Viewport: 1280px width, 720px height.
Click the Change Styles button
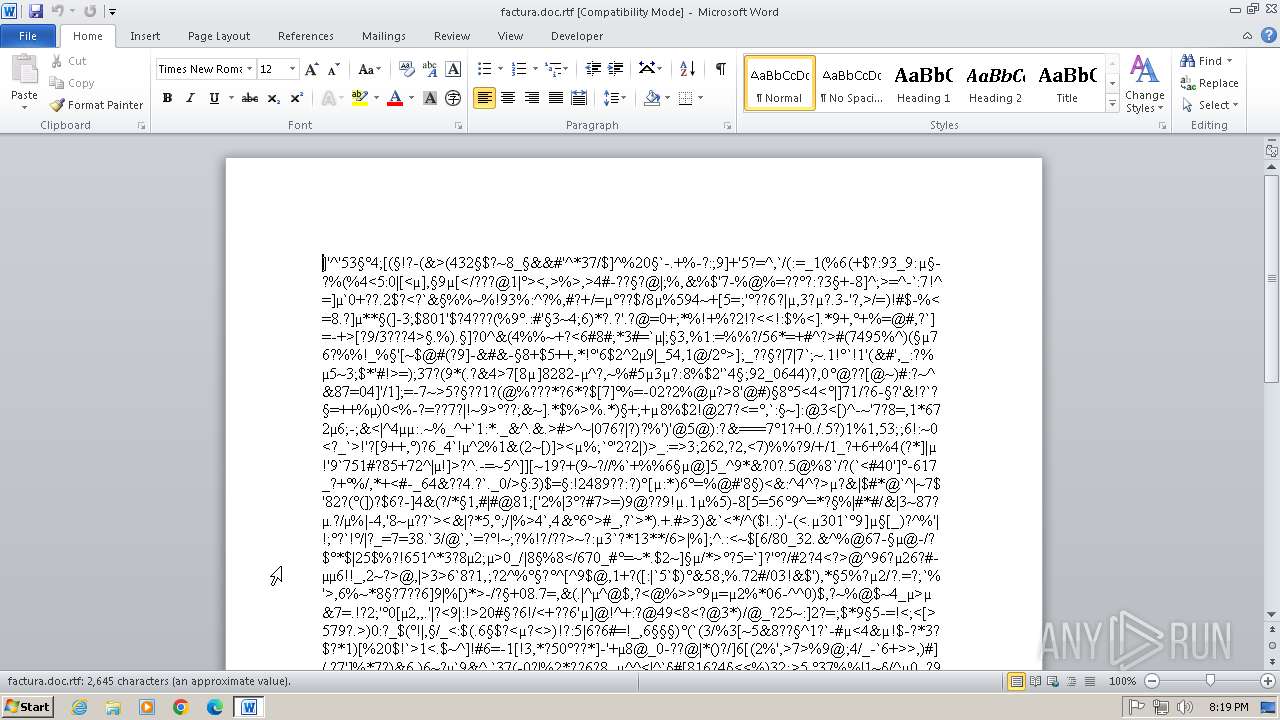[x=1144, y=84]
